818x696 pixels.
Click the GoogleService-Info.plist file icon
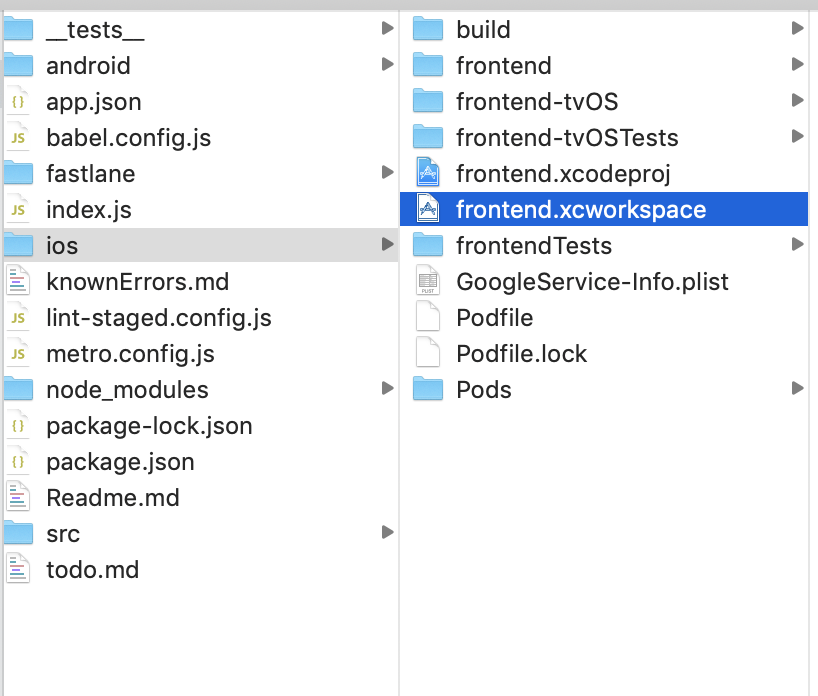(428, 281)
